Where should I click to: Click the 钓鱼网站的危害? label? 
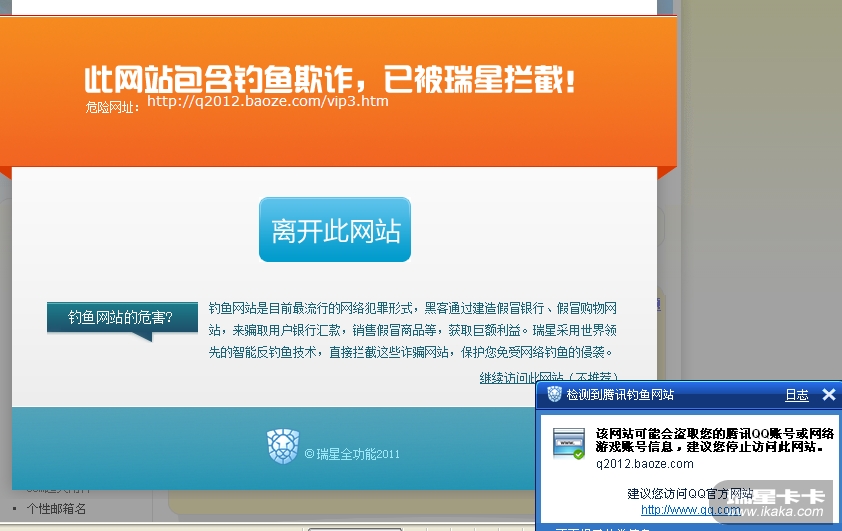coord(121,317)
